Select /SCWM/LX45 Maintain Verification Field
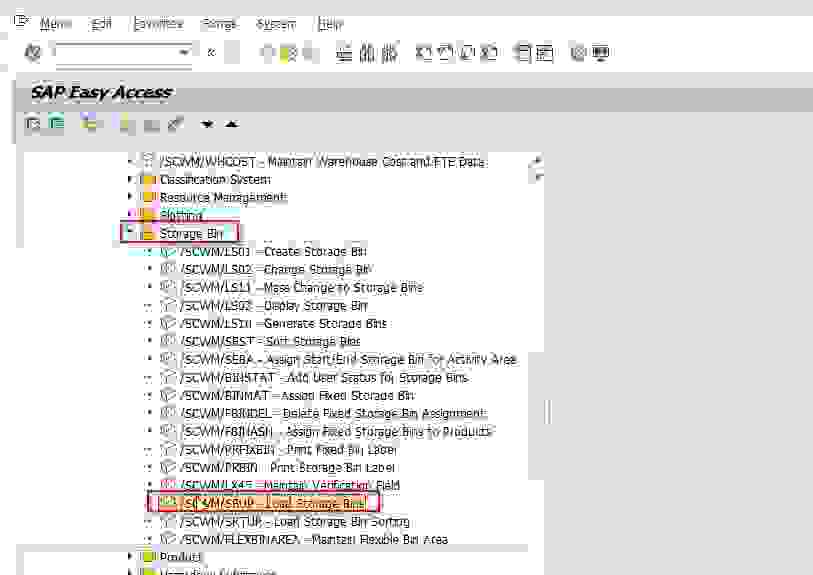 coord(290,486)
